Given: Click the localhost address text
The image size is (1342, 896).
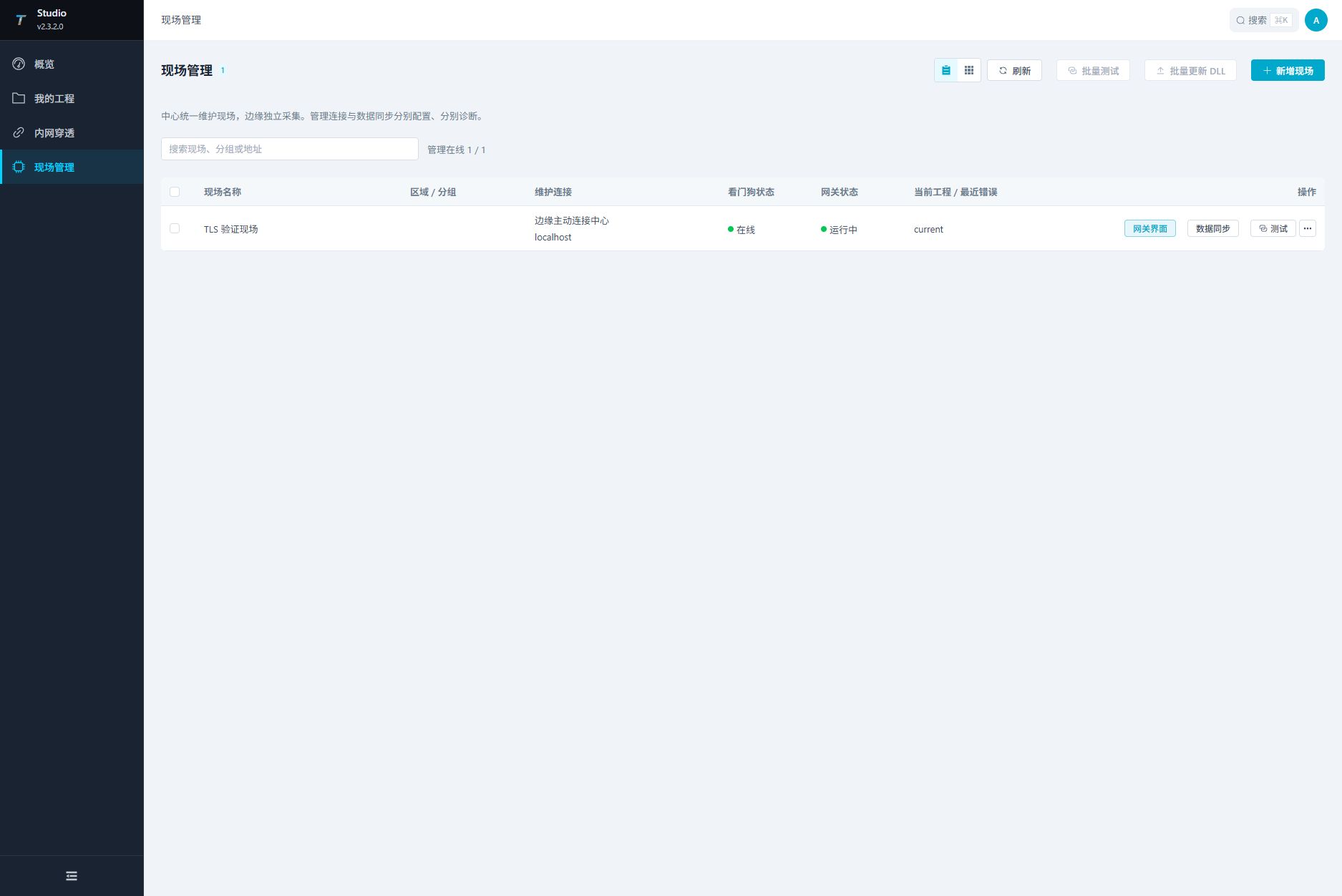Looking at the screenshot, I should 553,237.
